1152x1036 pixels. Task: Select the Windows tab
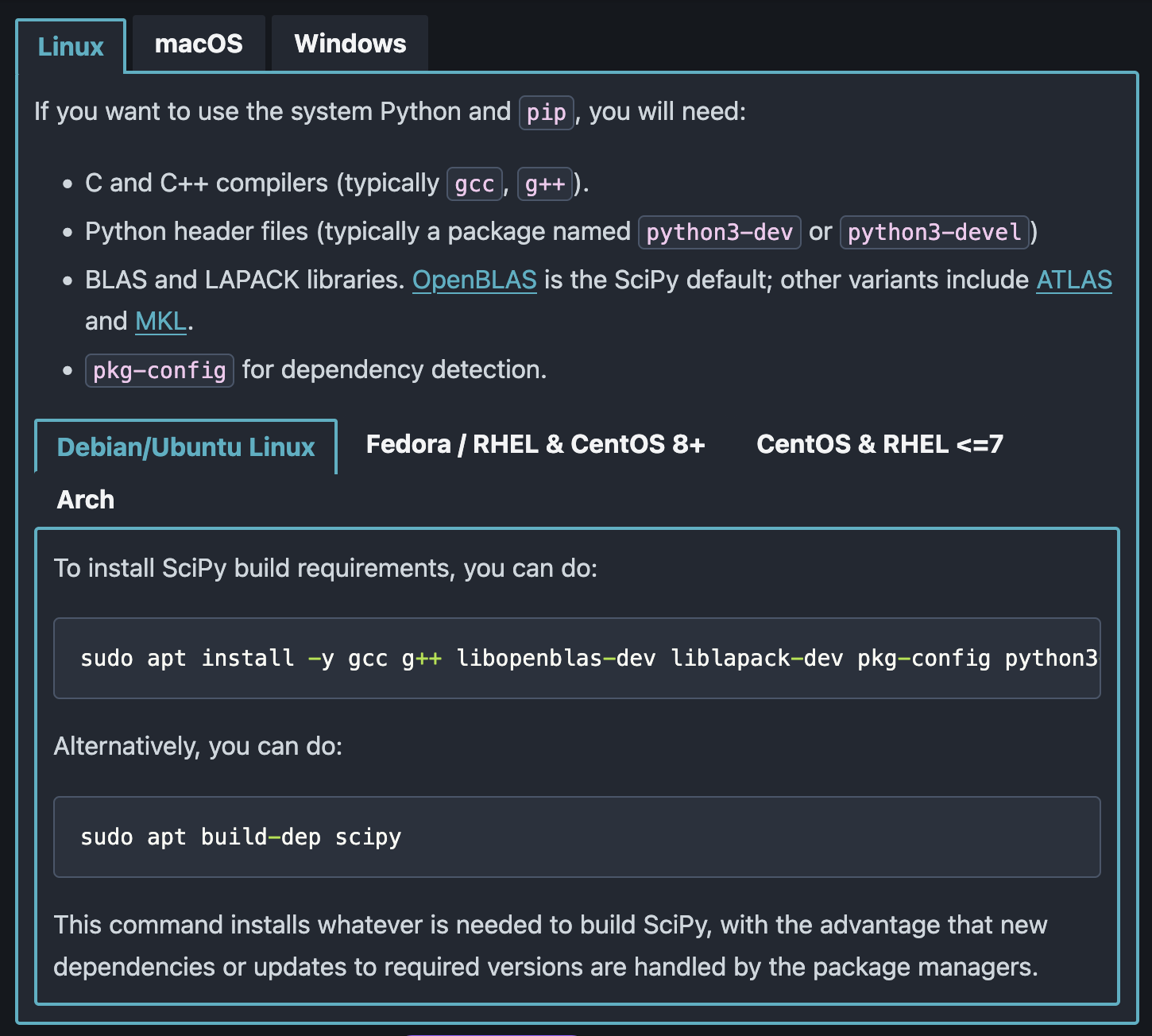pyautogui.click(x=350, y=44)
